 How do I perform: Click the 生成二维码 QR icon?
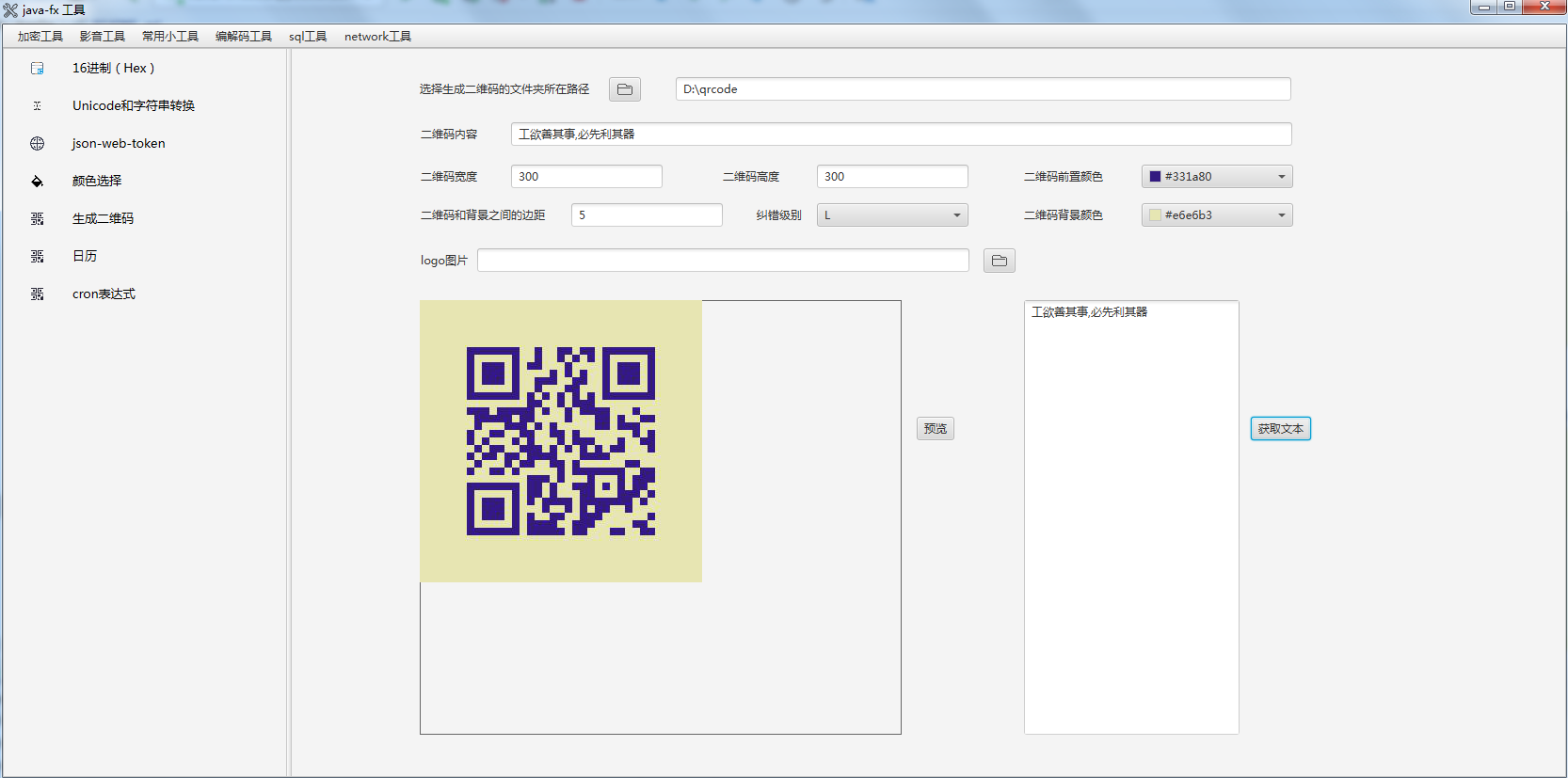pyautogui.click(x=38, y=219)
